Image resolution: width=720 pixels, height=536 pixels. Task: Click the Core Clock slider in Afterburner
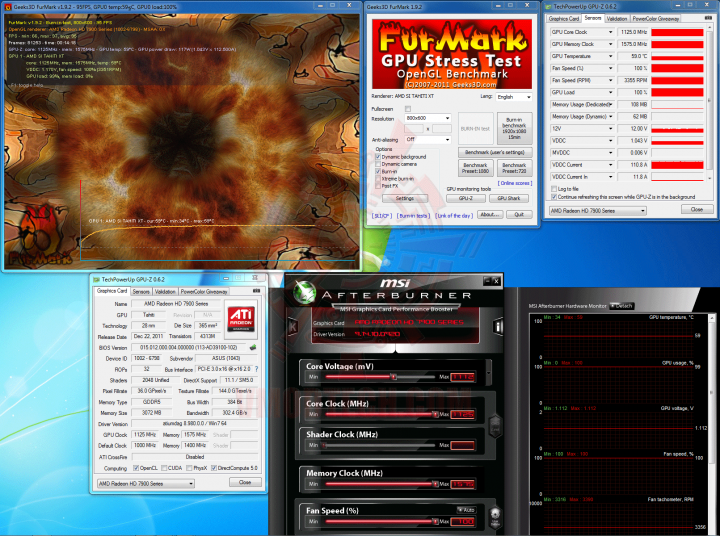pos(380,414)
